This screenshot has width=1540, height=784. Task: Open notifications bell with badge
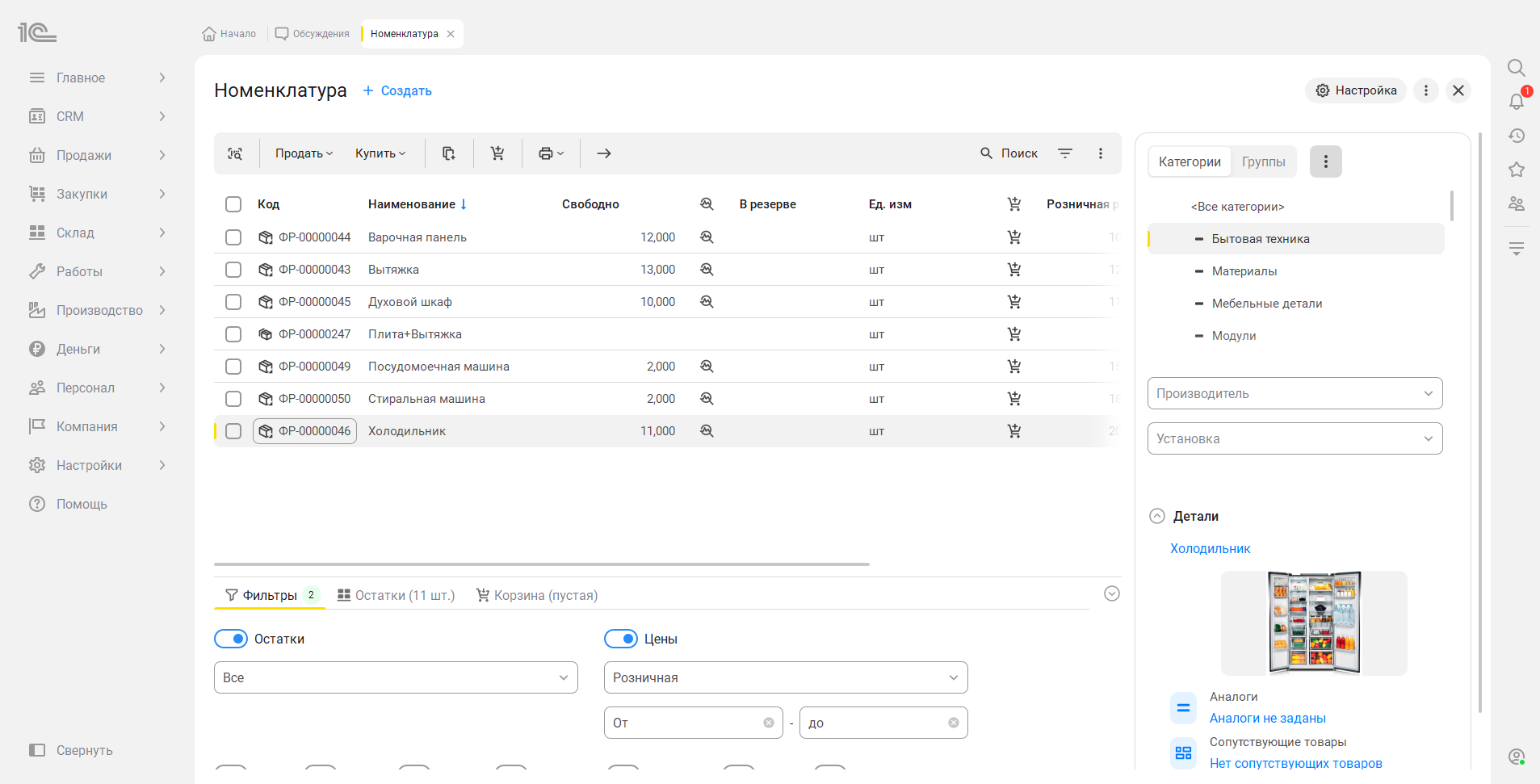pos(1517,102)
